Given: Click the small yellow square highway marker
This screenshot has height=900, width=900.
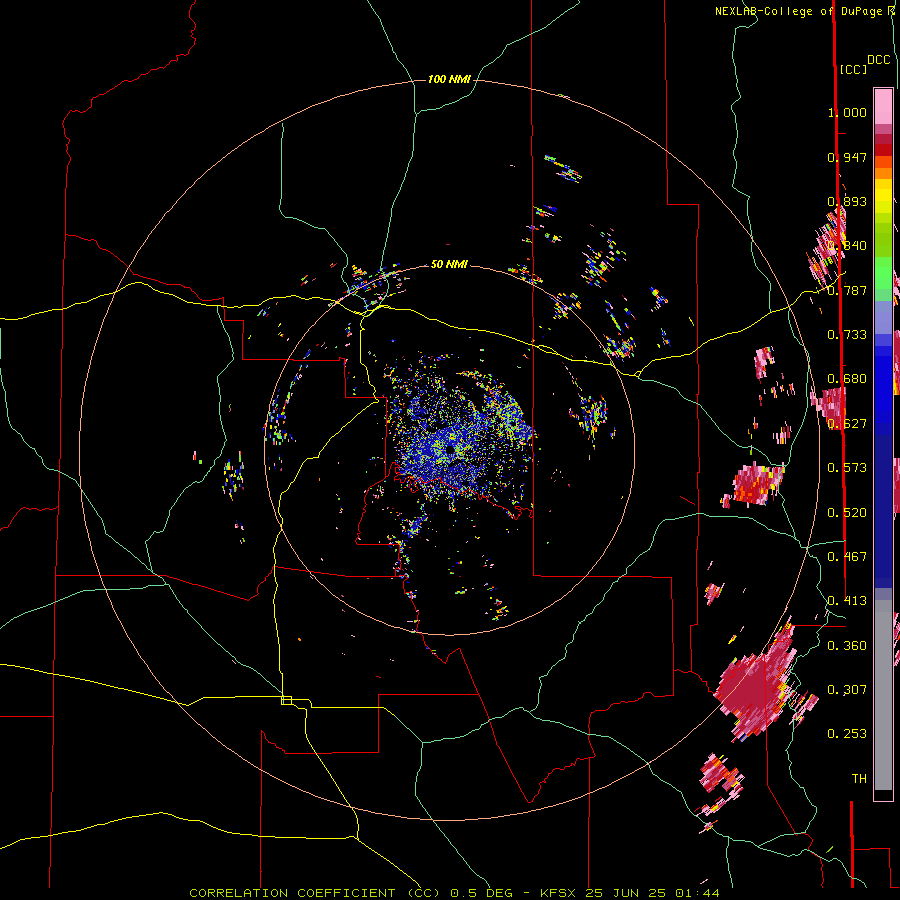Looking at the screenshot, I should [286, 700].
